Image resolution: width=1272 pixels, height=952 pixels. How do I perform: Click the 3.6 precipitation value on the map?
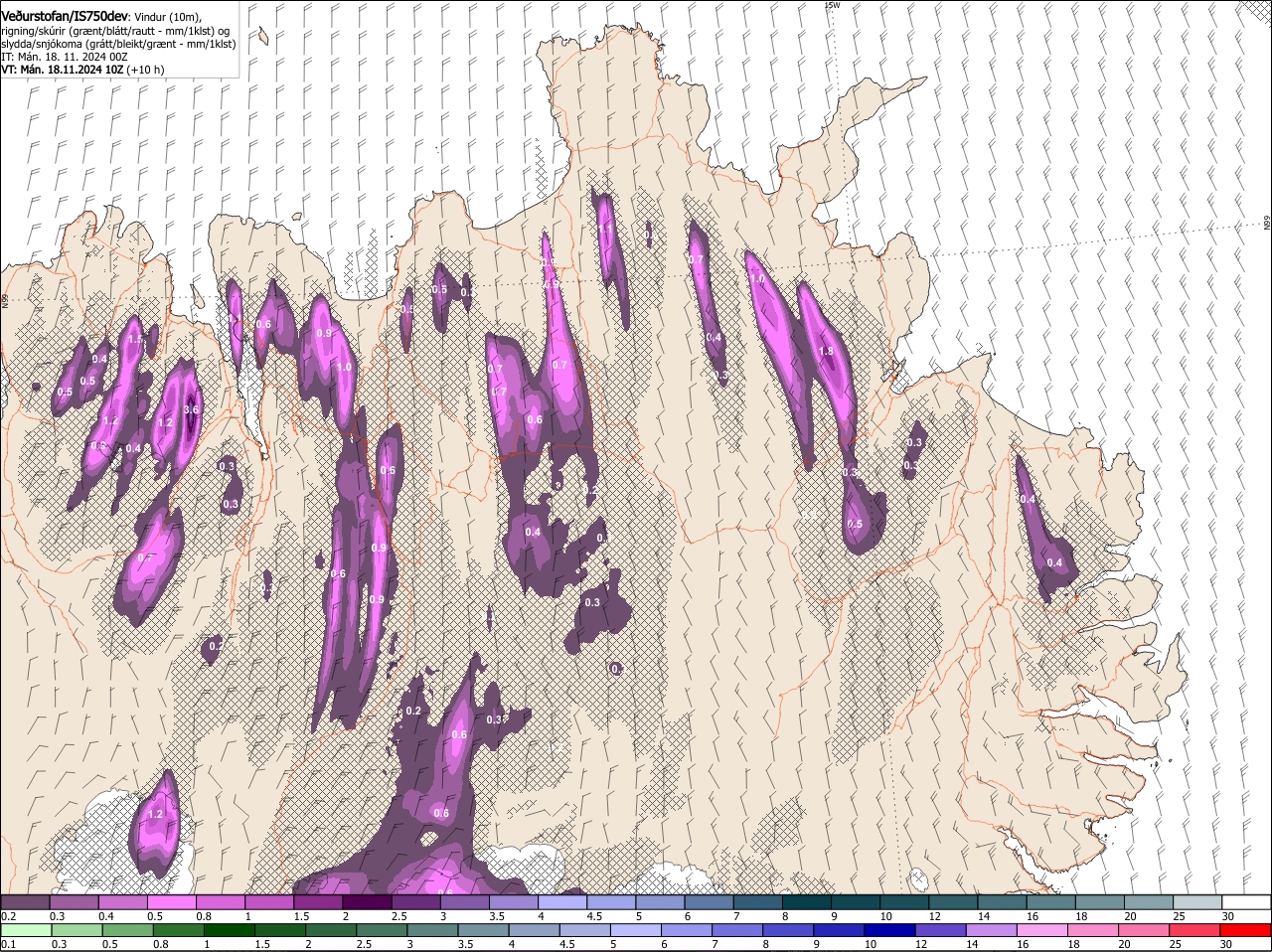click(193, 409)
